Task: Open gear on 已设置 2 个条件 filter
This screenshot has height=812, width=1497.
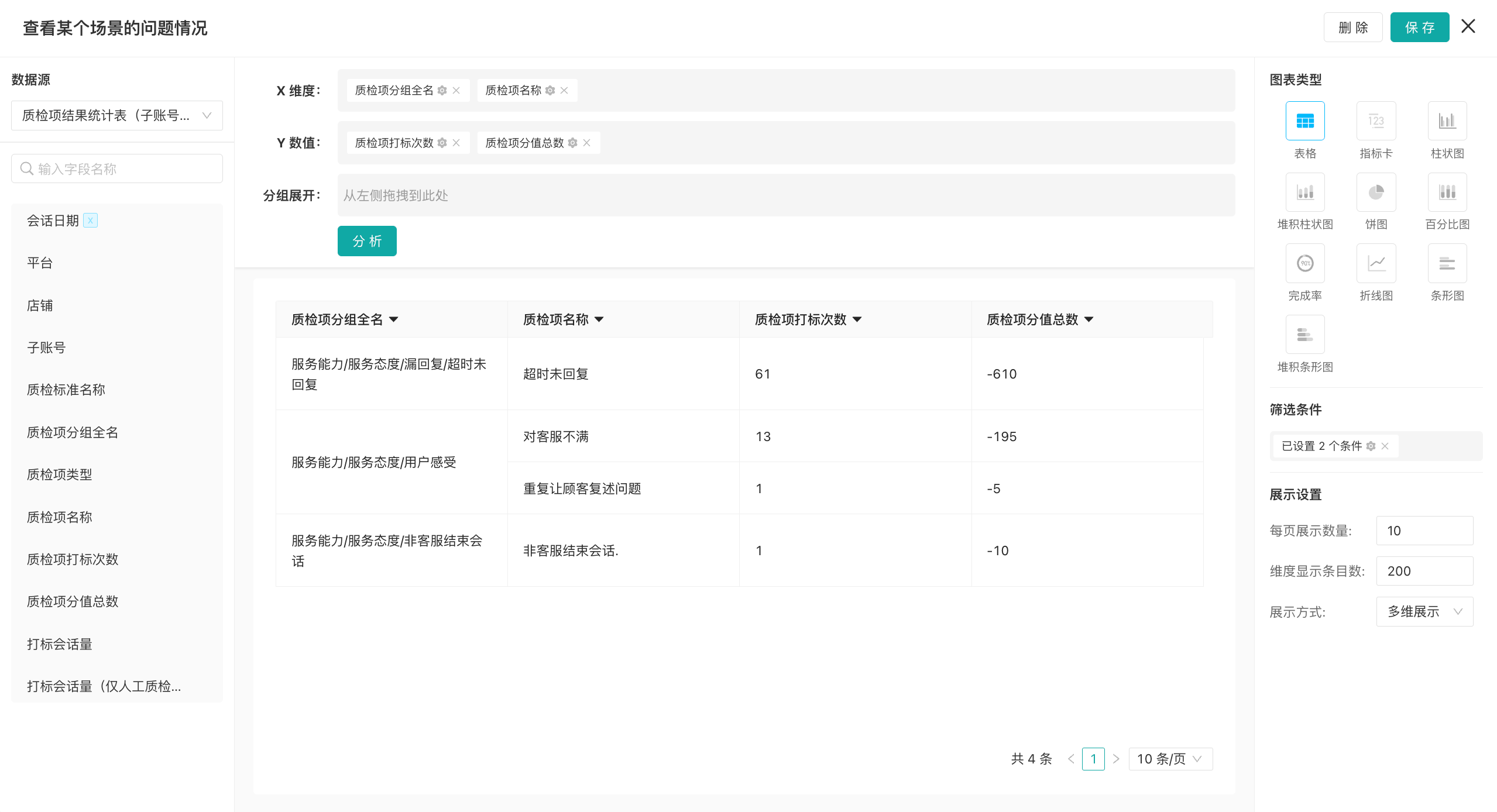Action: (1371, 446)
